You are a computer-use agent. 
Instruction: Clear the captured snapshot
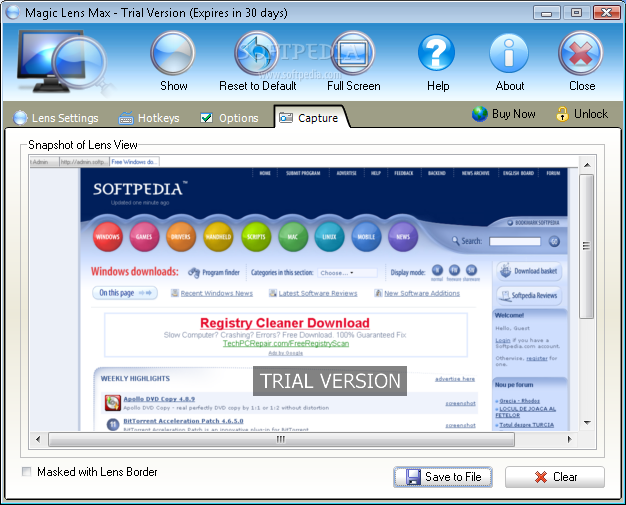click(555, 477)
